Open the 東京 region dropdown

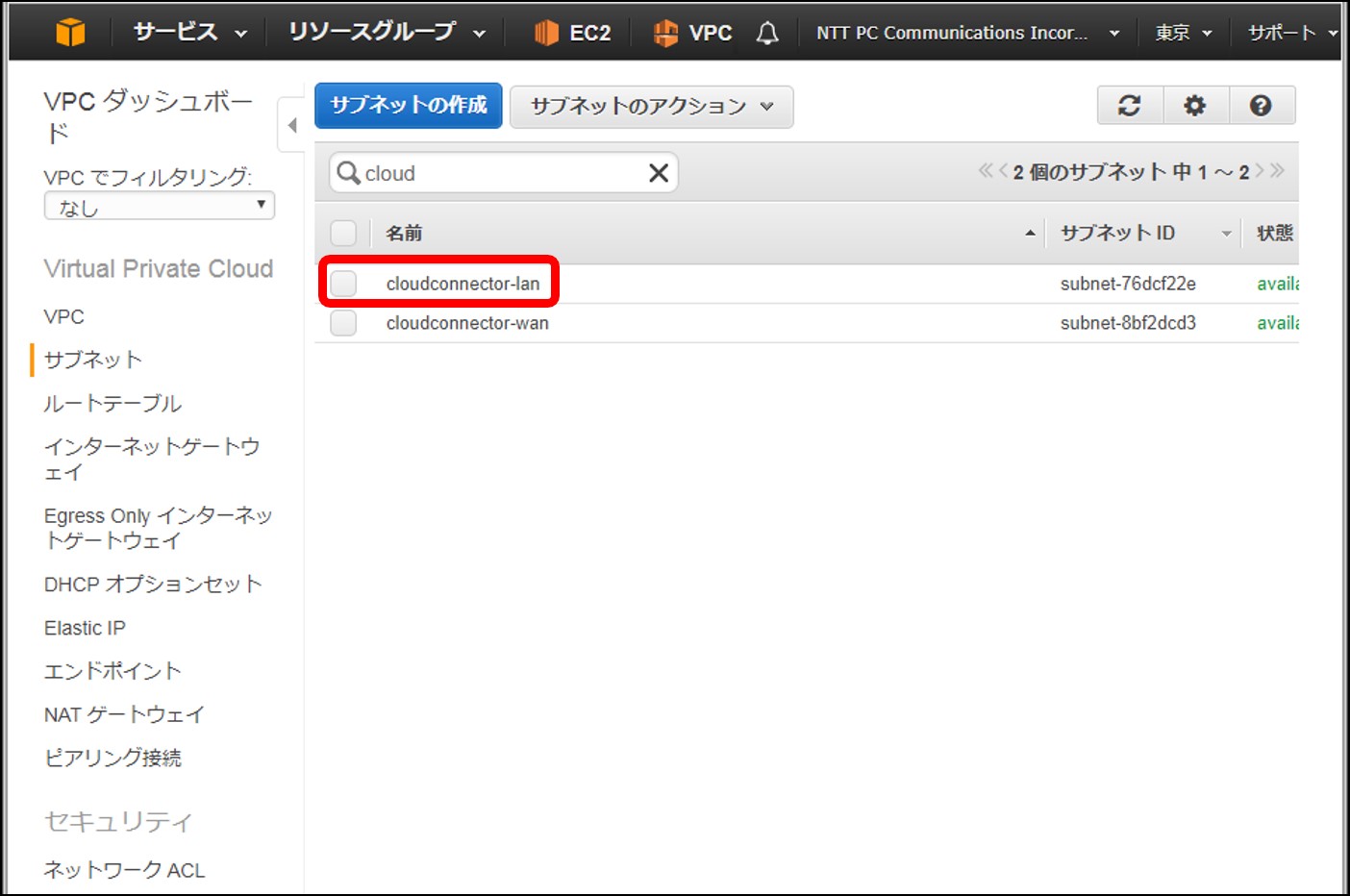tap(1183, 33)
